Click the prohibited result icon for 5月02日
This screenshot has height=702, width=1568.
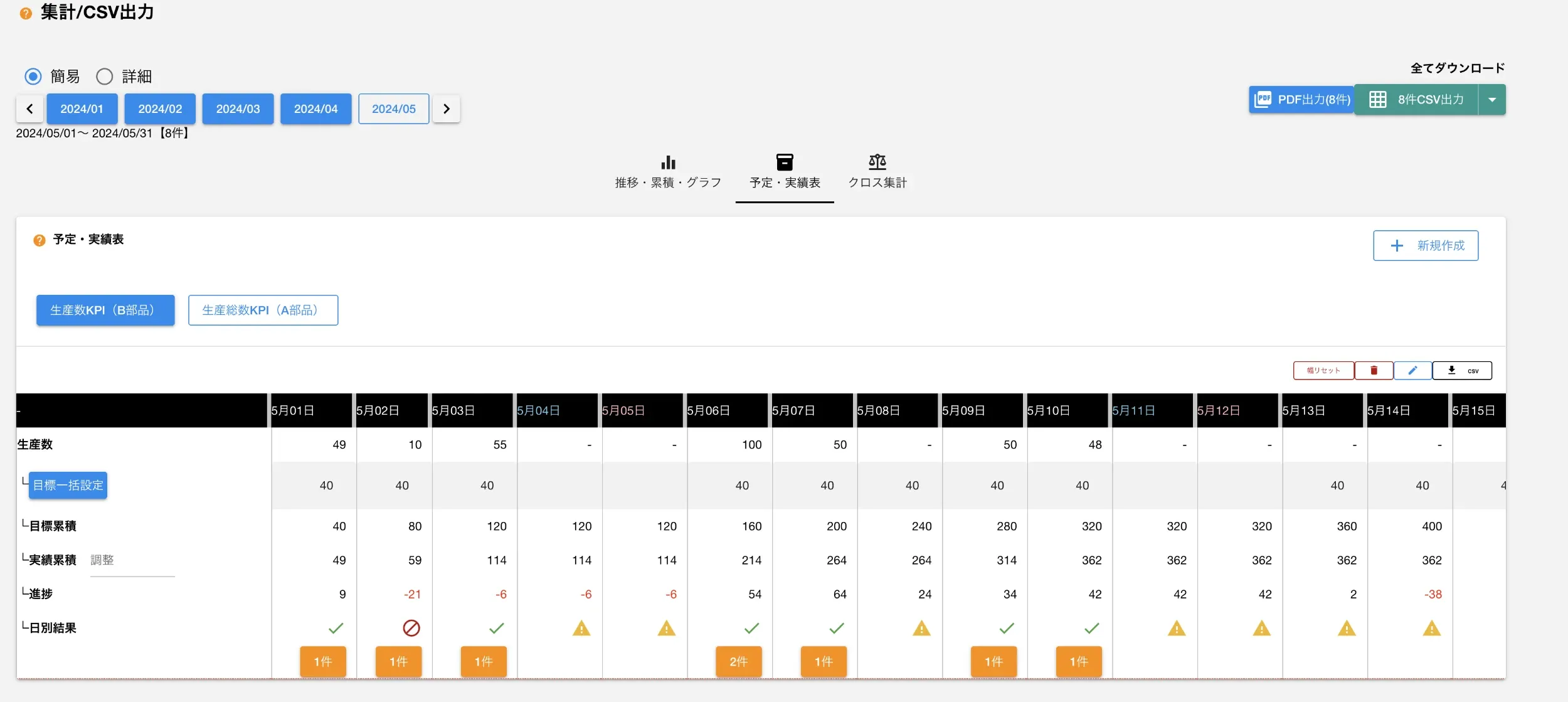(x=411, y=628)
